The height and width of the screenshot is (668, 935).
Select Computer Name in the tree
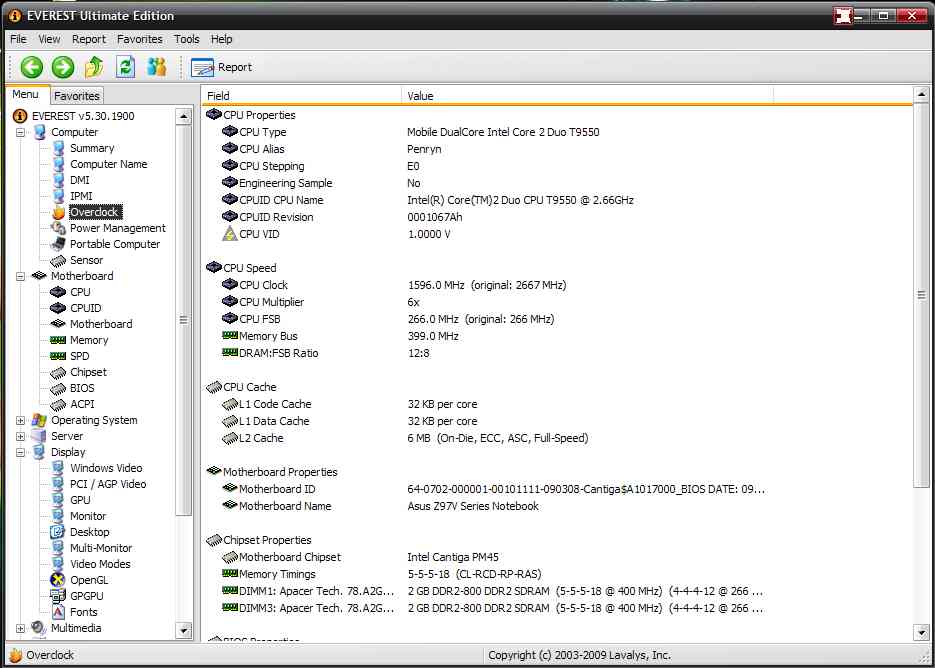(x=109, y=164)
